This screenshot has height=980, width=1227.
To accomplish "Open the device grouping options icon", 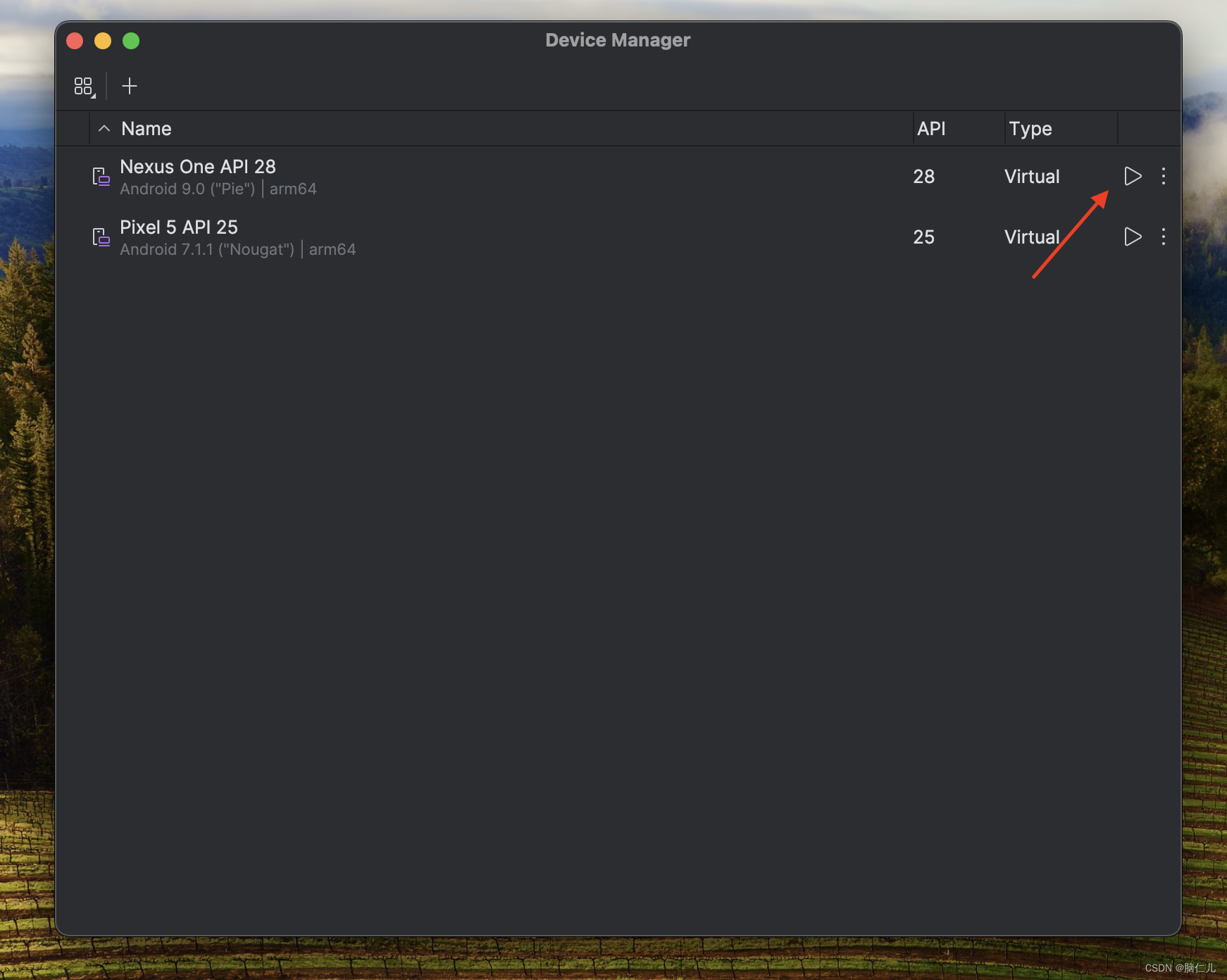I will click(84, 87).
